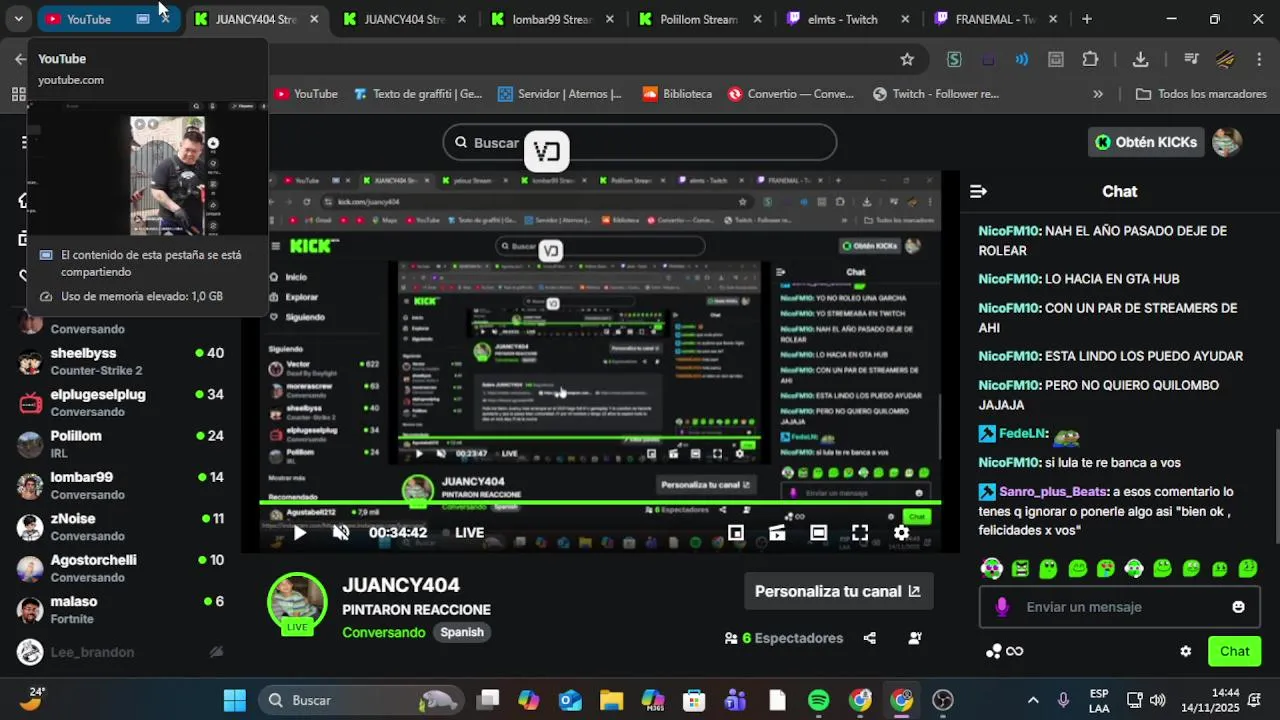
Task: Open Agostorchelli channel in sidebar
Action: [120, 569]
